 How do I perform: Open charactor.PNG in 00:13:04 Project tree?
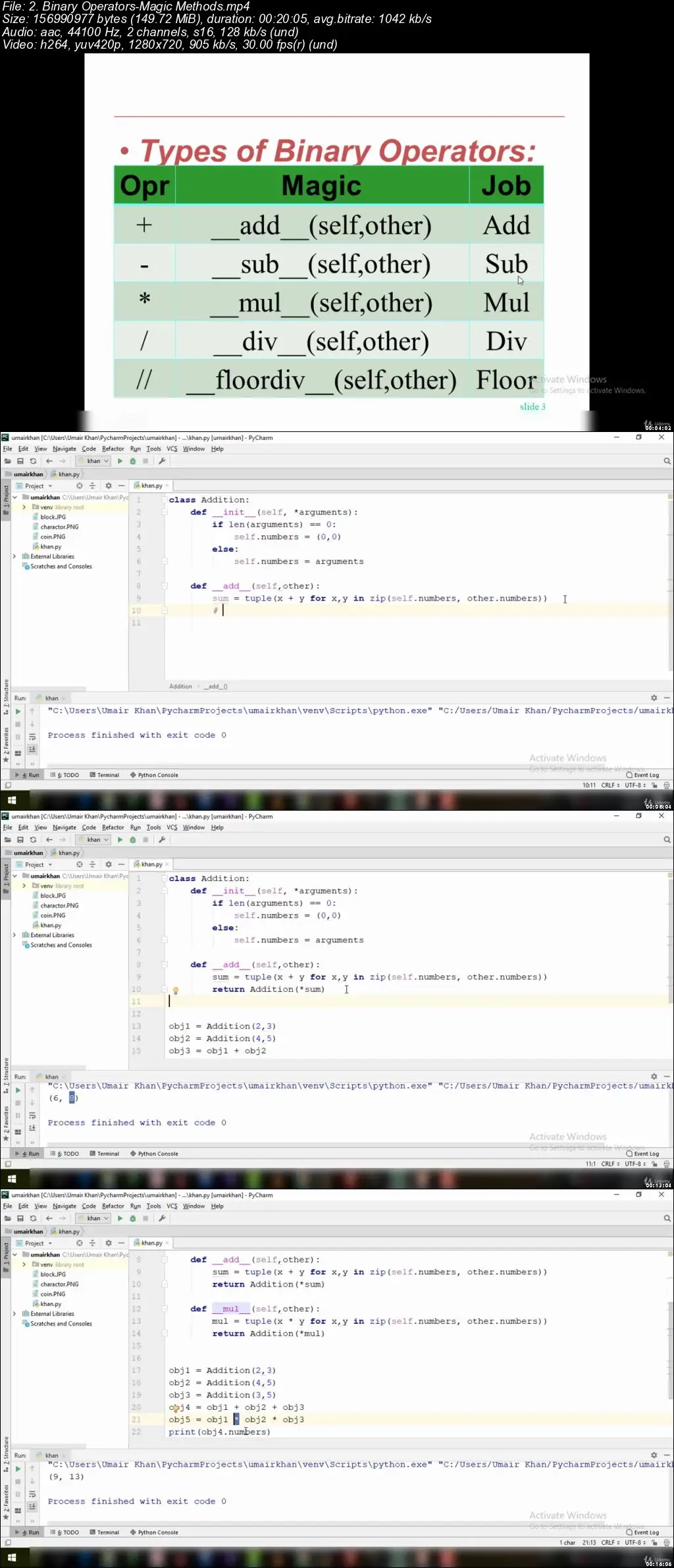click(59, 906)
